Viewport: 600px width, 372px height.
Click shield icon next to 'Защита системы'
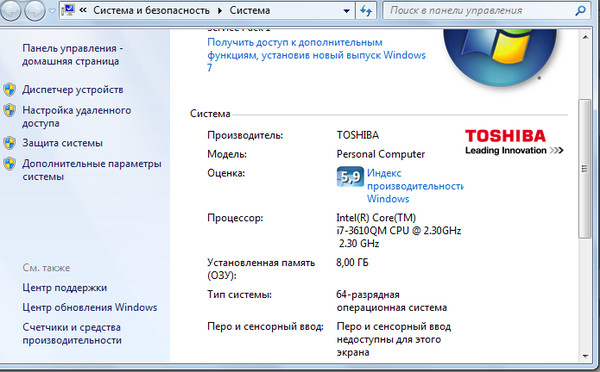pos(9,143)
